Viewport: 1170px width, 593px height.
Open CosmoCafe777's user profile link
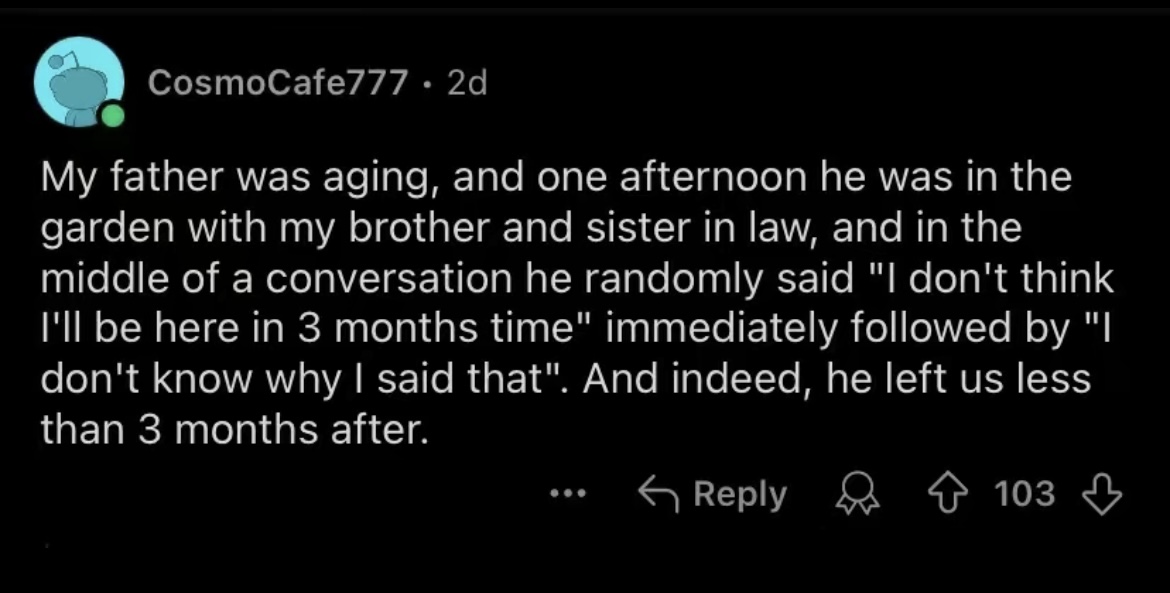coord(277,84)
